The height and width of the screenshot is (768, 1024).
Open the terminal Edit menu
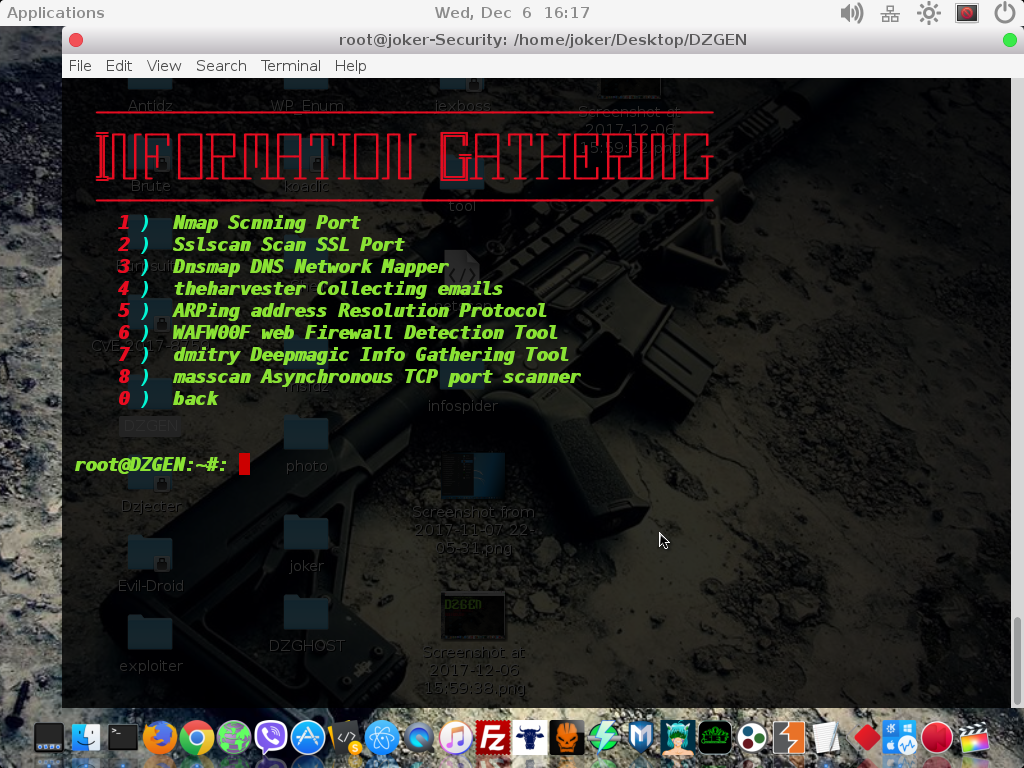point(119,66)
